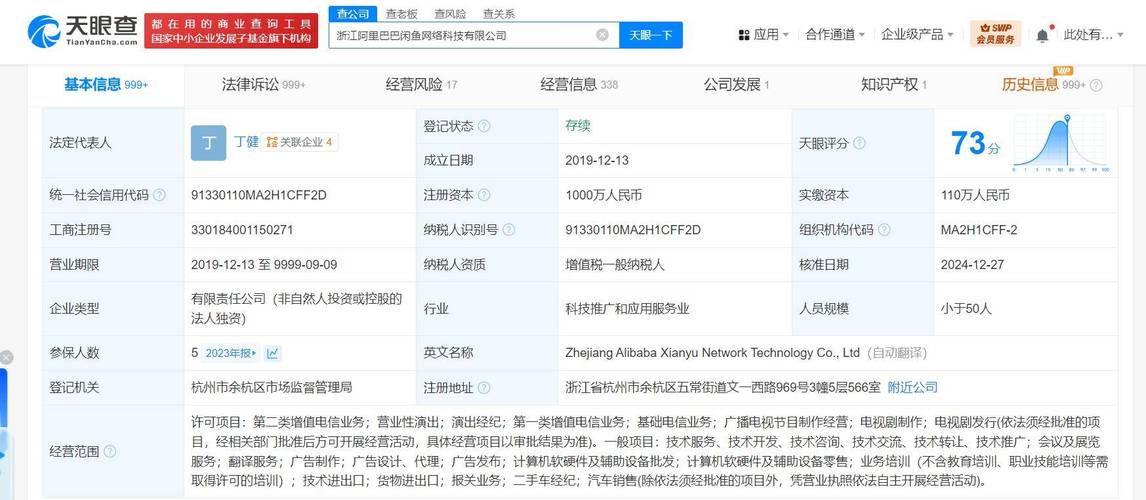Click the help icon beside 历史信息 tab
Viewport: 1146px width, 500px height.
[1096, 86]
